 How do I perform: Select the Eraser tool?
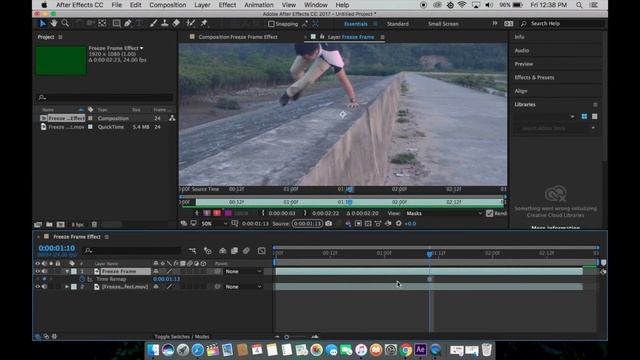[x=176, y=23]
